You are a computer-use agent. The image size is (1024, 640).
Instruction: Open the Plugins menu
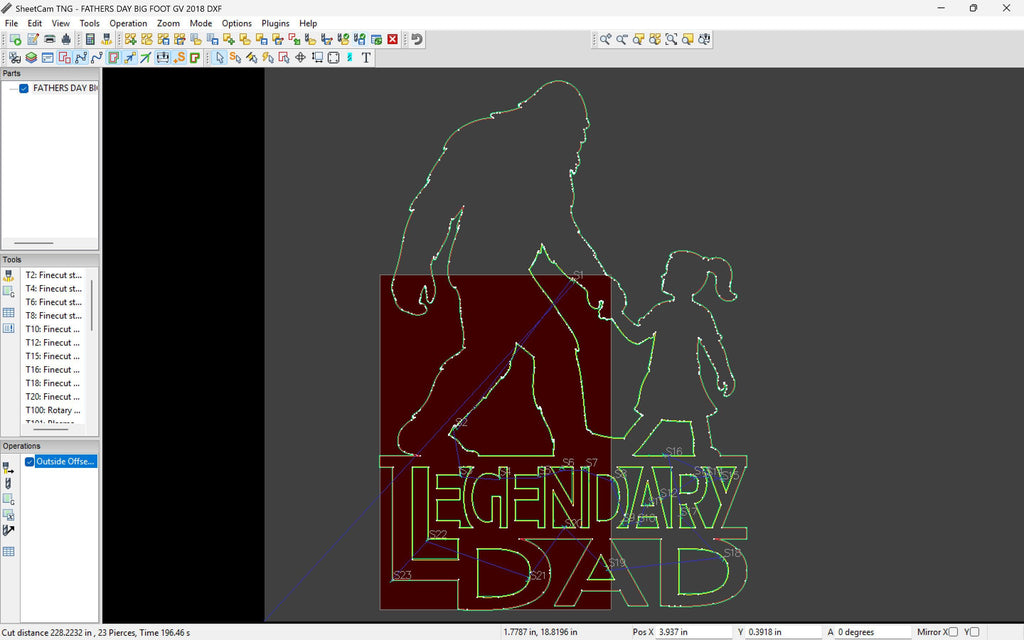tap(275, 23)
